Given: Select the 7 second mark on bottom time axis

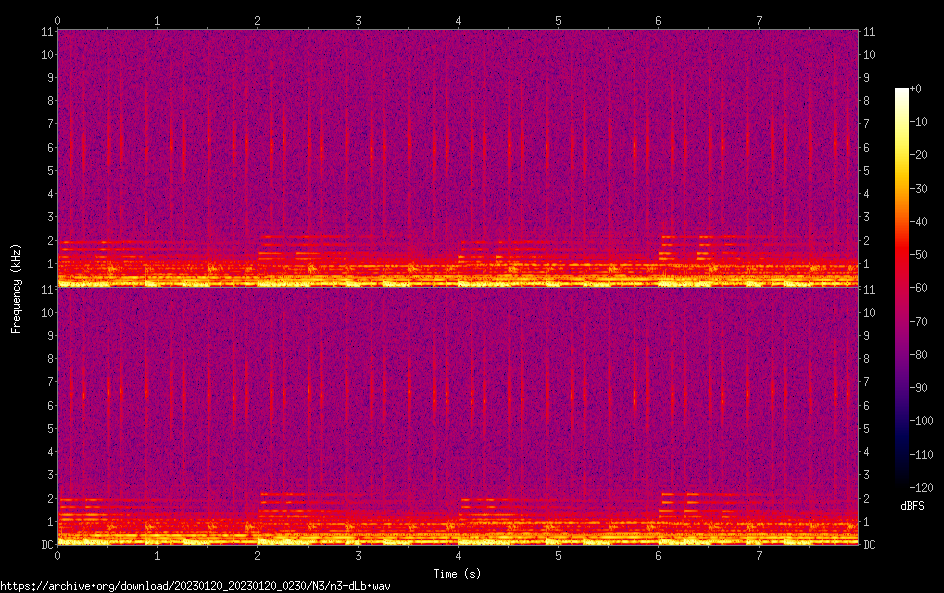Looking at the screenshot, I should (x=759, y=555).
